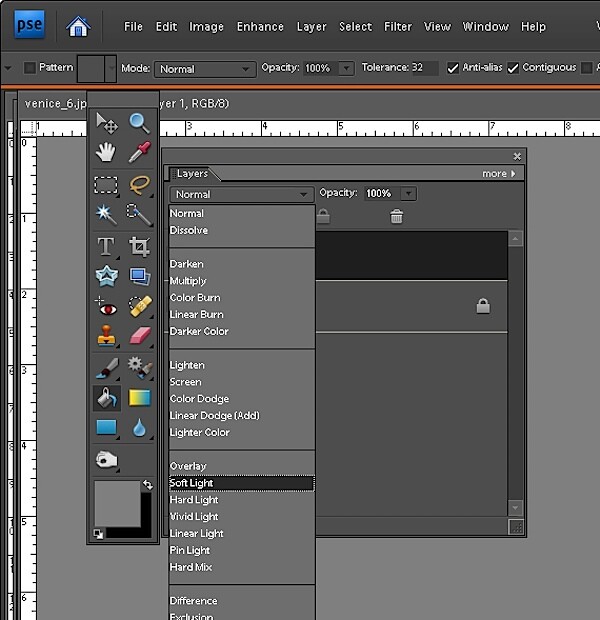Reset default colors small squares icon
The width and height of the screenshot is (600, 620).
[x=98, y=534]
